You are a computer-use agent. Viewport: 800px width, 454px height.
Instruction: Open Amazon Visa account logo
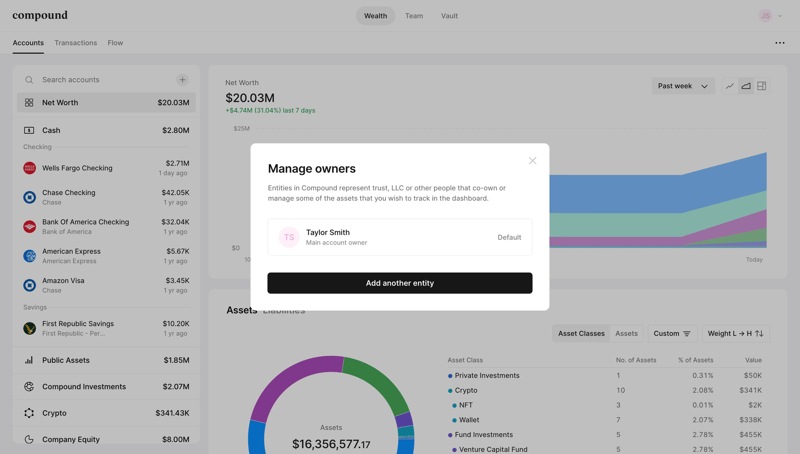pyautogui.click(x=30, y=285)
